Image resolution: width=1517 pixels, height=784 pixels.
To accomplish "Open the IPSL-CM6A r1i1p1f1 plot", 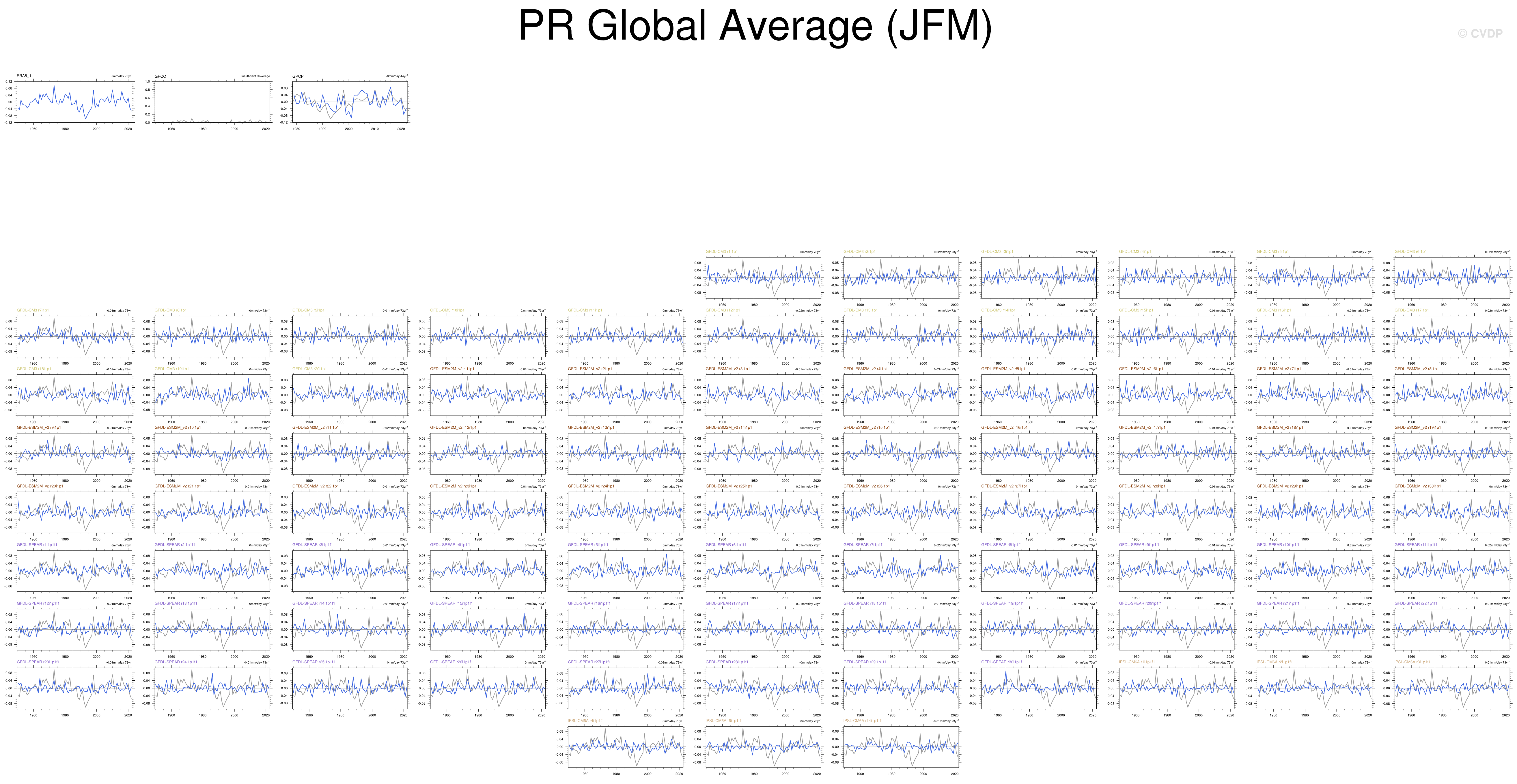I will (1177, 688).
